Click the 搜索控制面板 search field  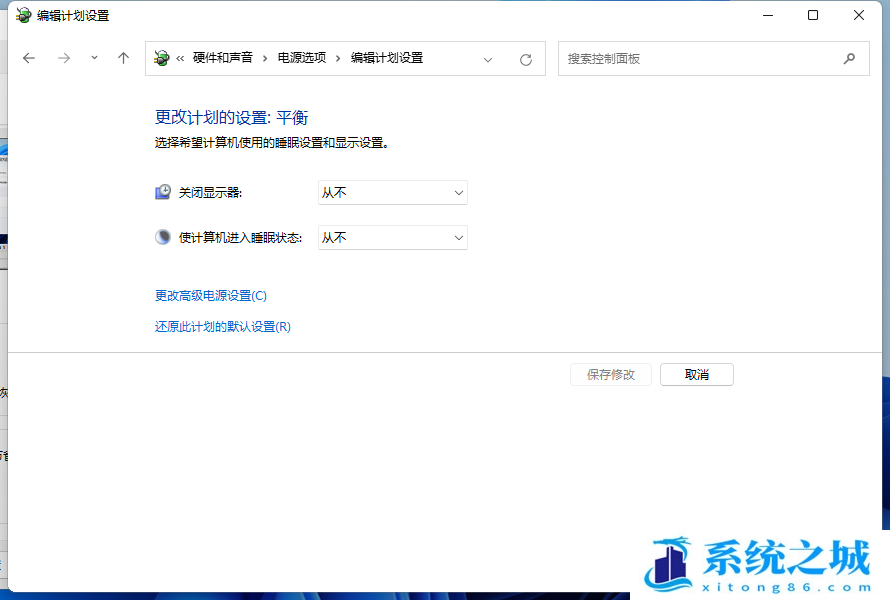coord(700,58)
